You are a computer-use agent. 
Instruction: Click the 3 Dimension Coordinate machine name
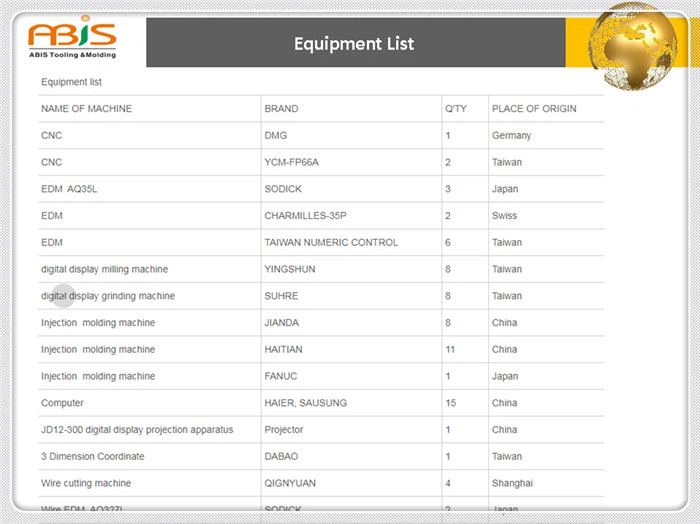(x=92, y=456)
